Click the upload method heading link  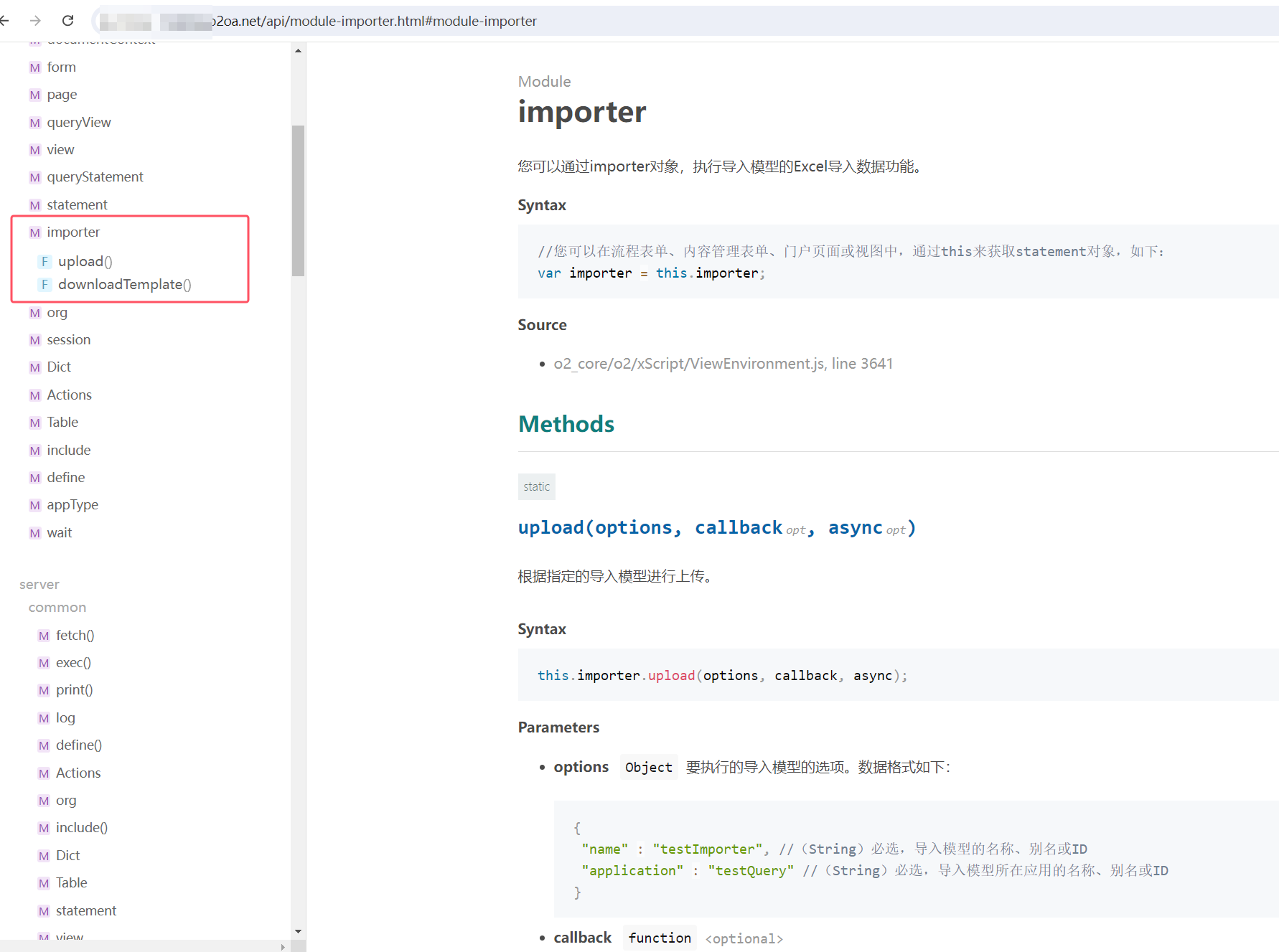[716, 528]
